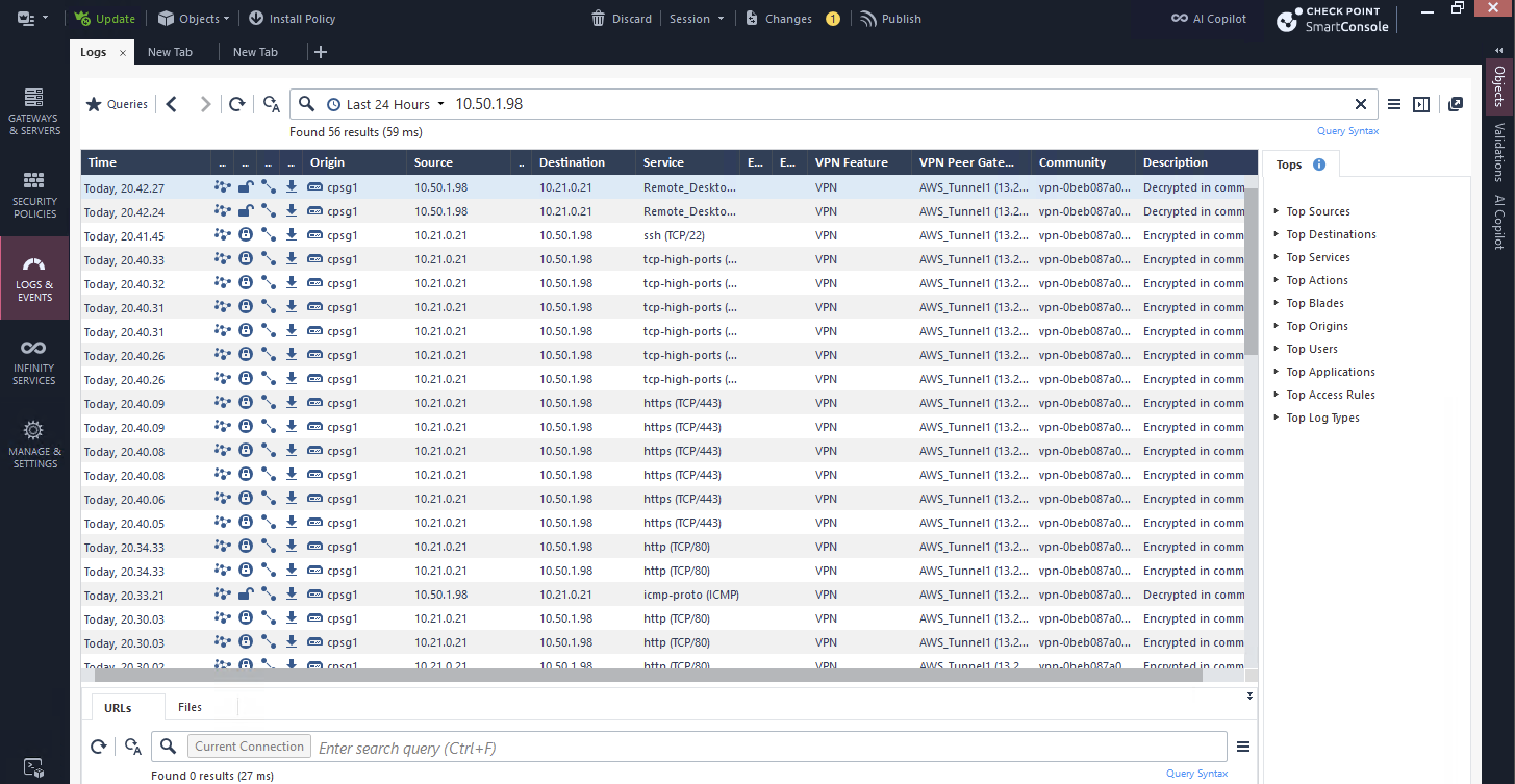The height and width of the screenshot is (784, 1515).
Task: Open the Last 24 Hours time dropdown
Action: [386, 104]
